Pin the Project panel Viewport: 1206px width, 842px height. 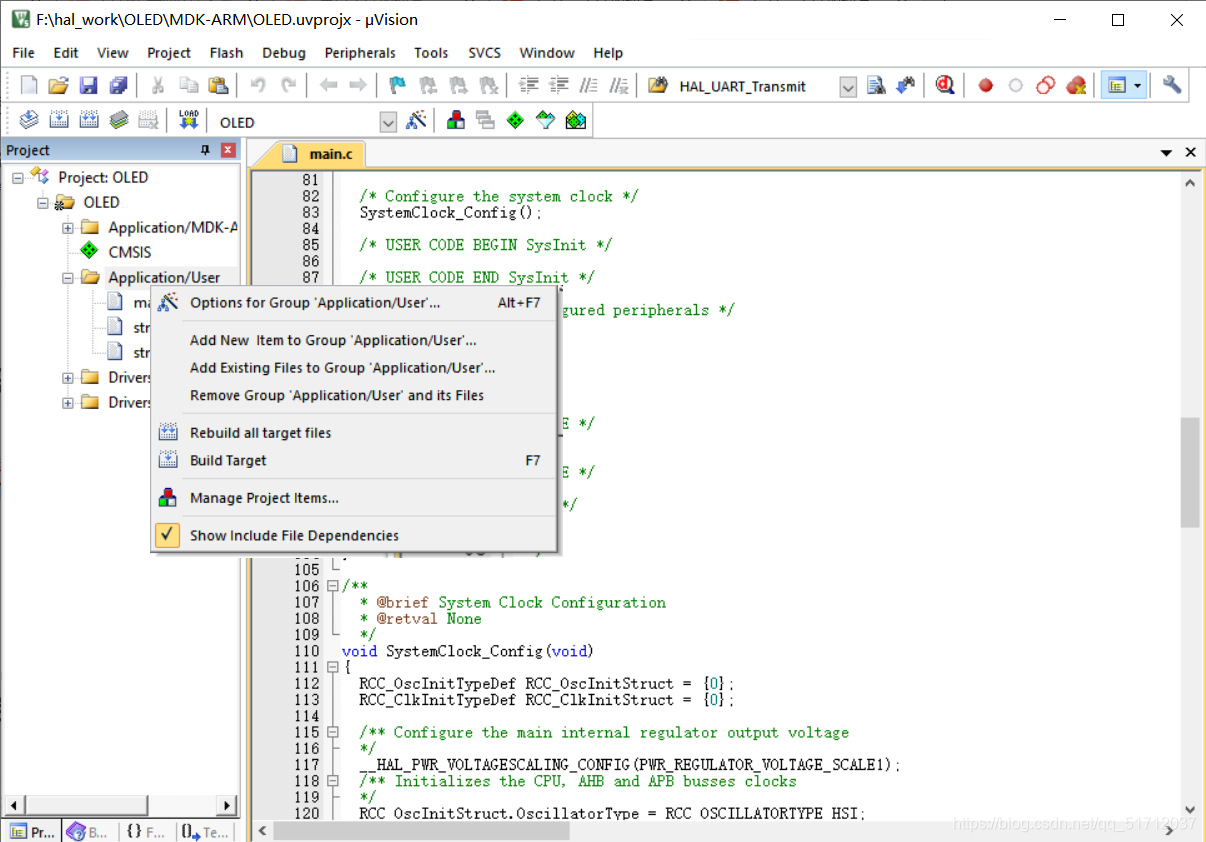pos(205,150)
